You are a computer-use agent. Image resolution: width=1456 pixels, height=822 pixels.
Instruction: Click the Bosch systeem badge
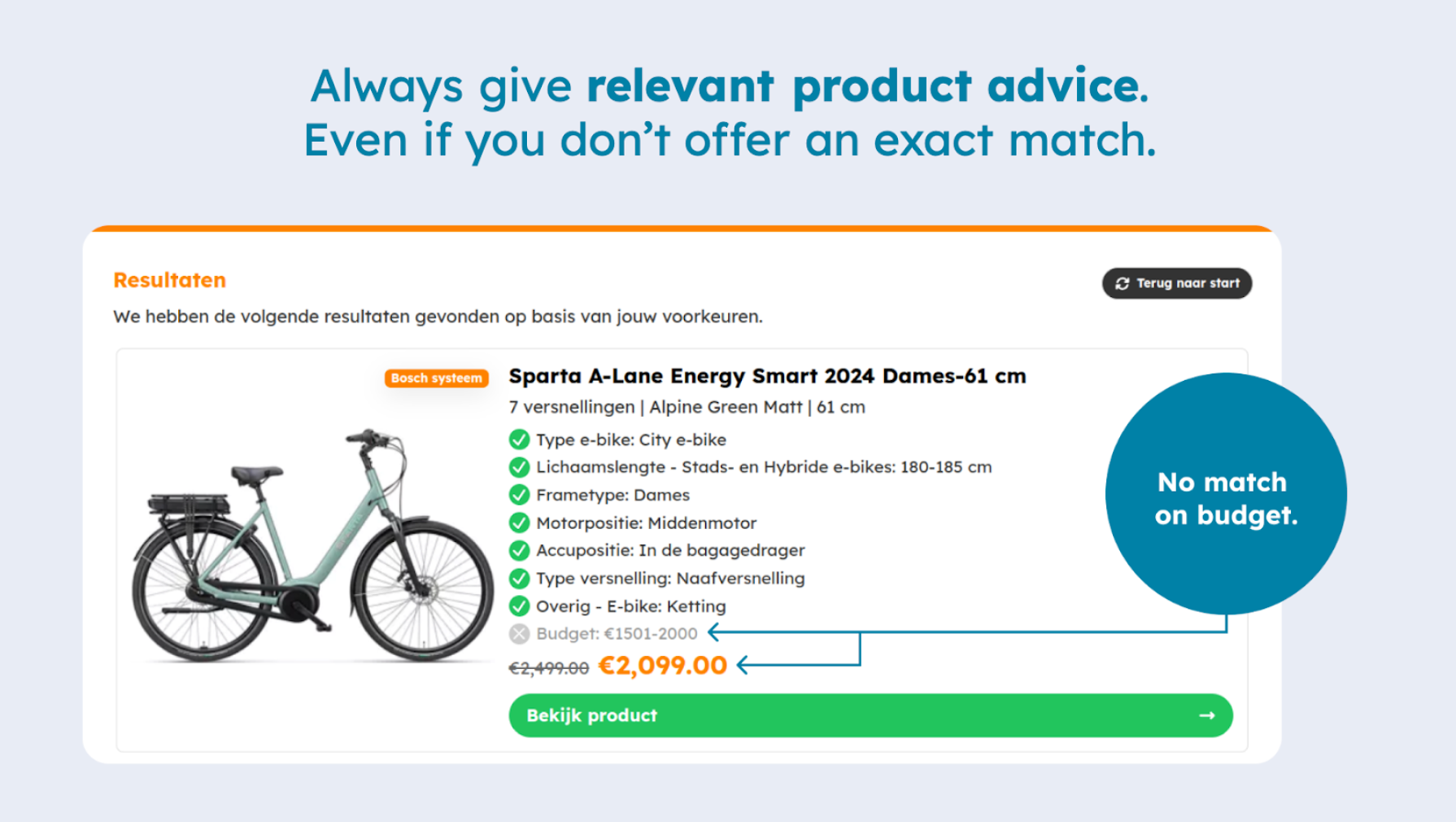tap(437, 378)
